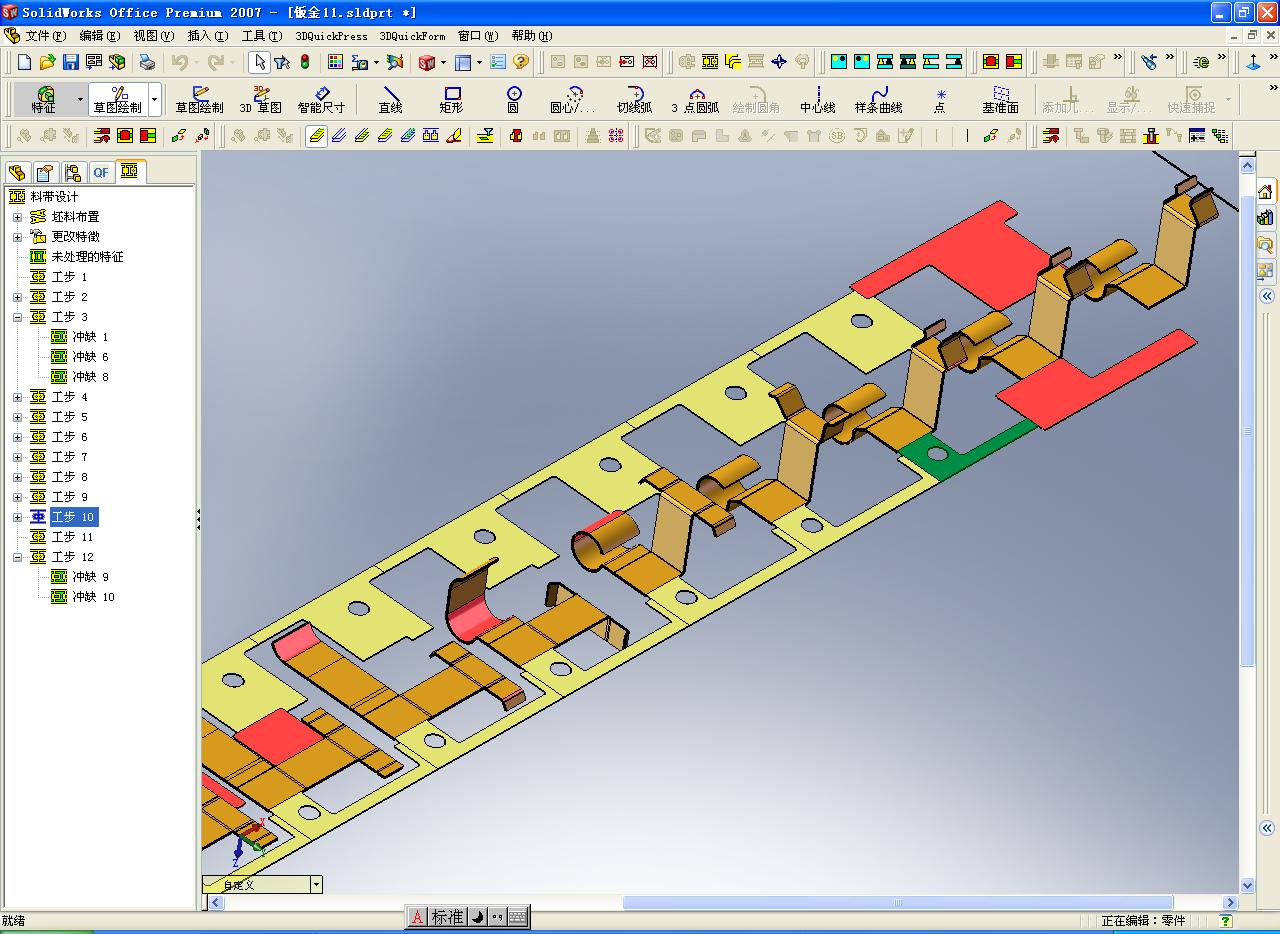Expand the 坯料布置 tree node
1280x934 pixels.
[x=17, y=217]
